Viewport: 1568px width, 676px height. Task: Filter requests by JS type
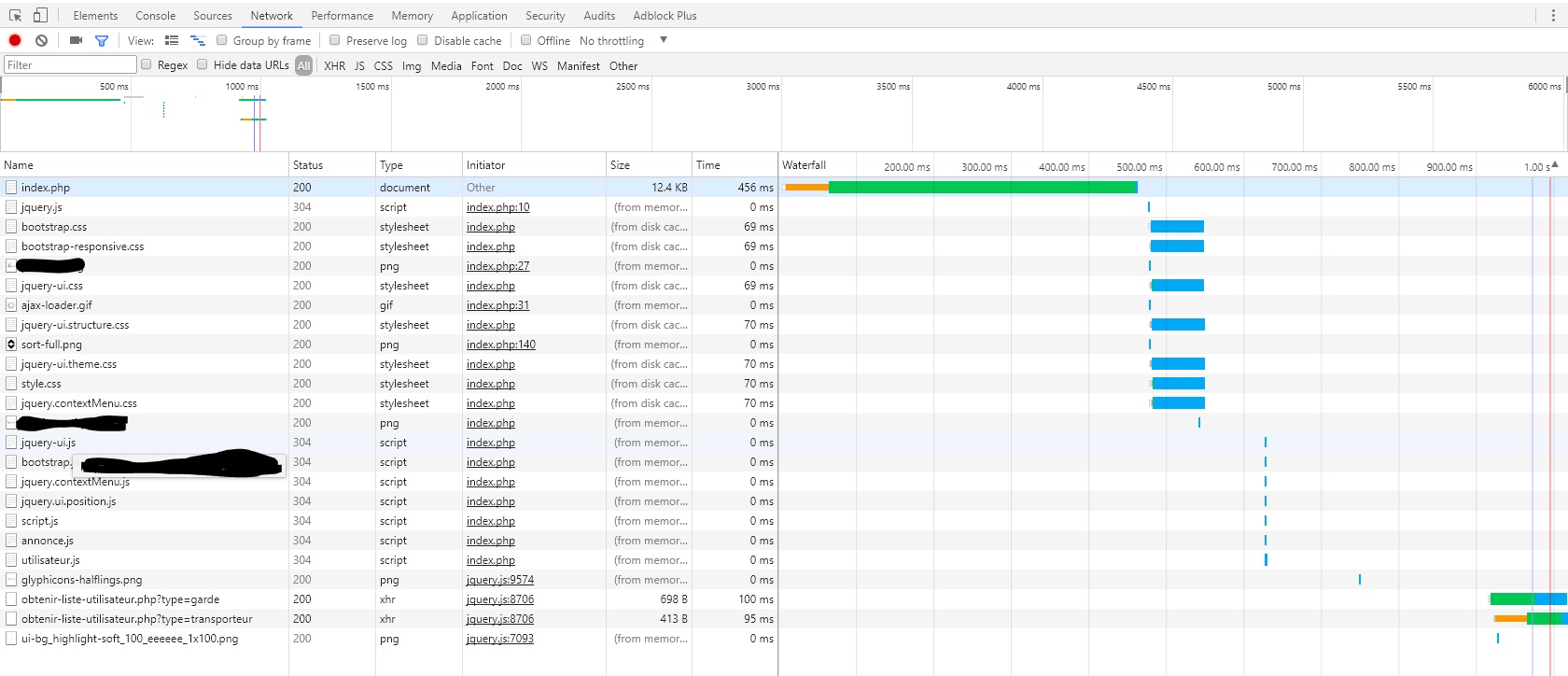coord(359,65)
